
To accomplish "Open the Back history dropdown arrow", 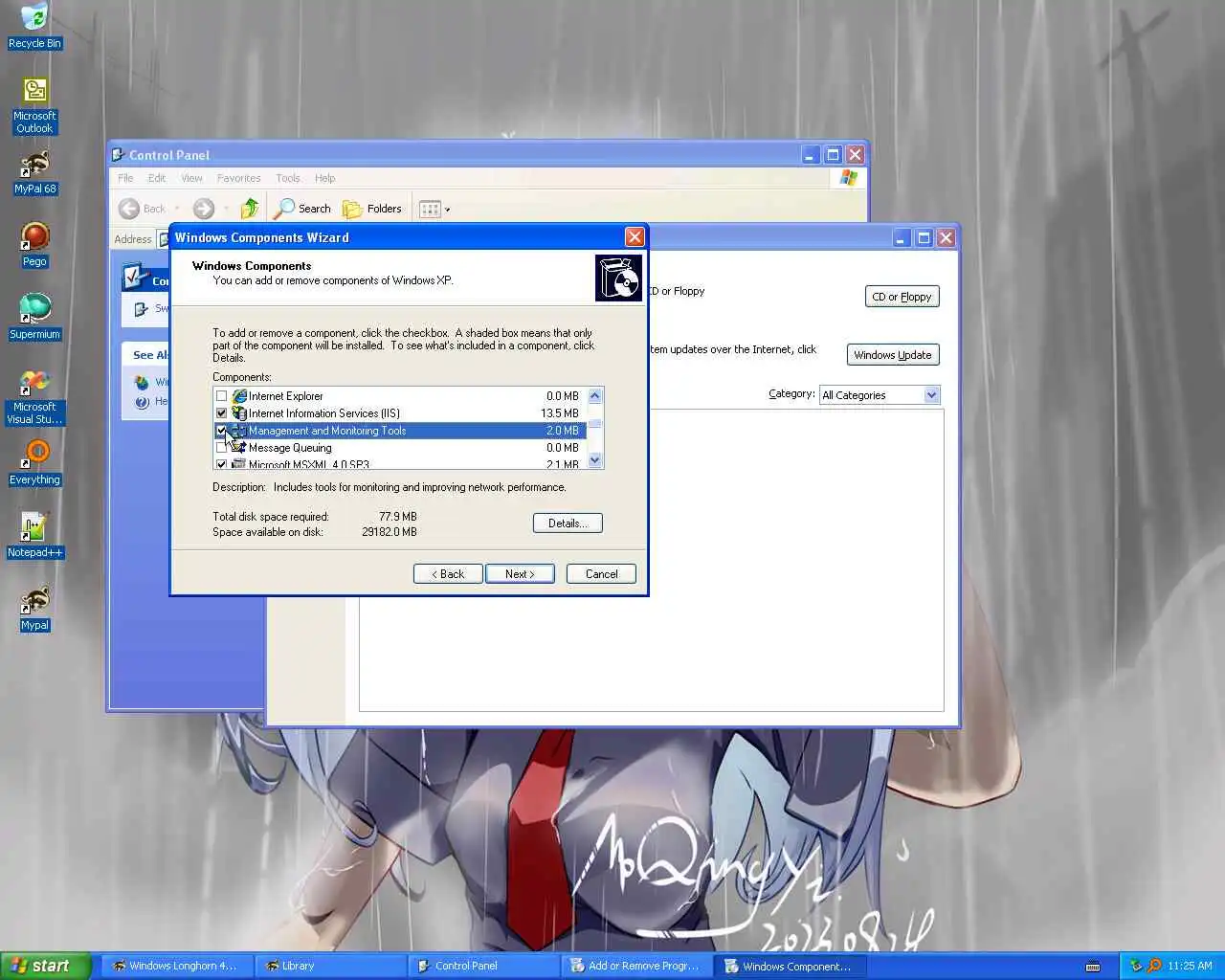I will pos(177,208).
